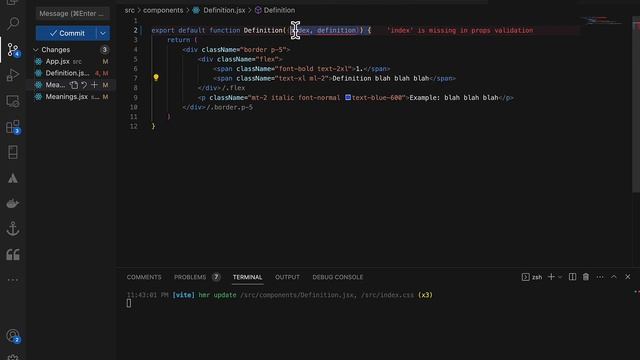Switch to the TERMINAL tab
The width and height of the screenshot is (640, 360).
(x=247, y=277)
